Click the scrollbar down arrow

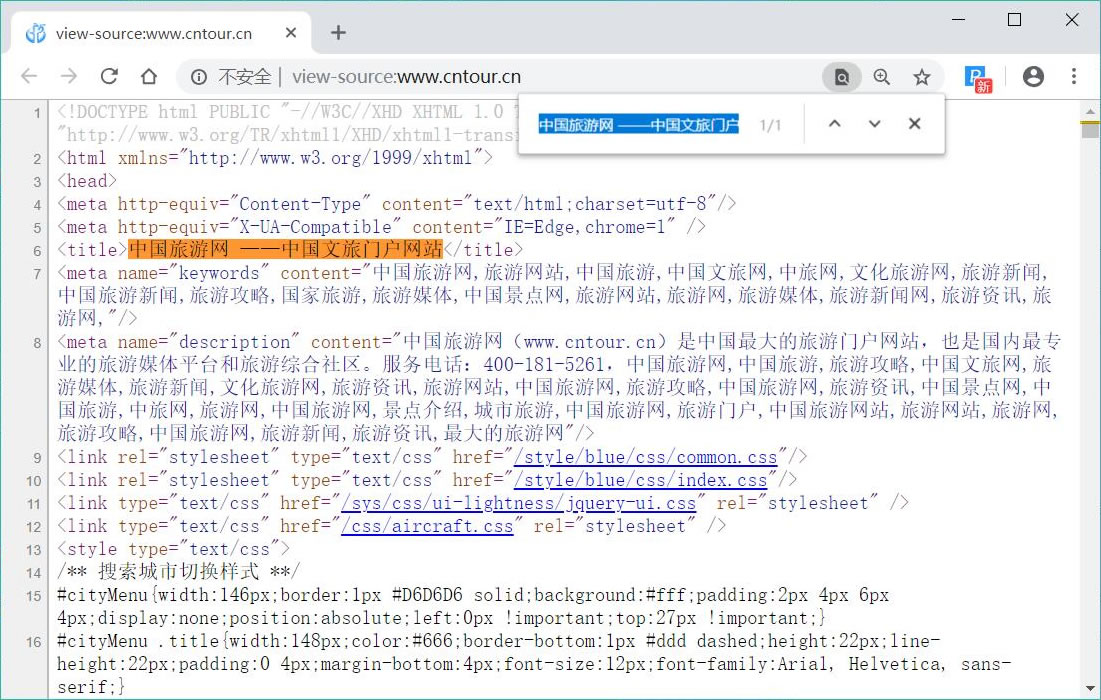click(1090, 689)
